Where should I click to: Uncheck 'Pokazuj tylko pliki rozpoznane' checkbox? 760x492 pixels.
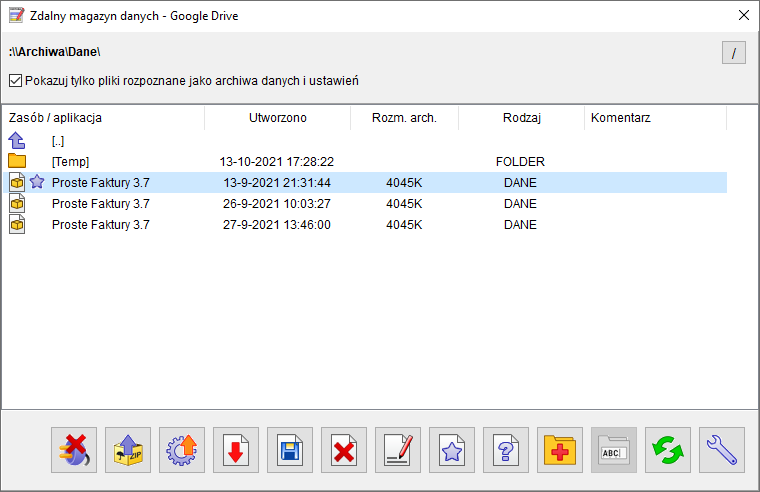(16, 80)
